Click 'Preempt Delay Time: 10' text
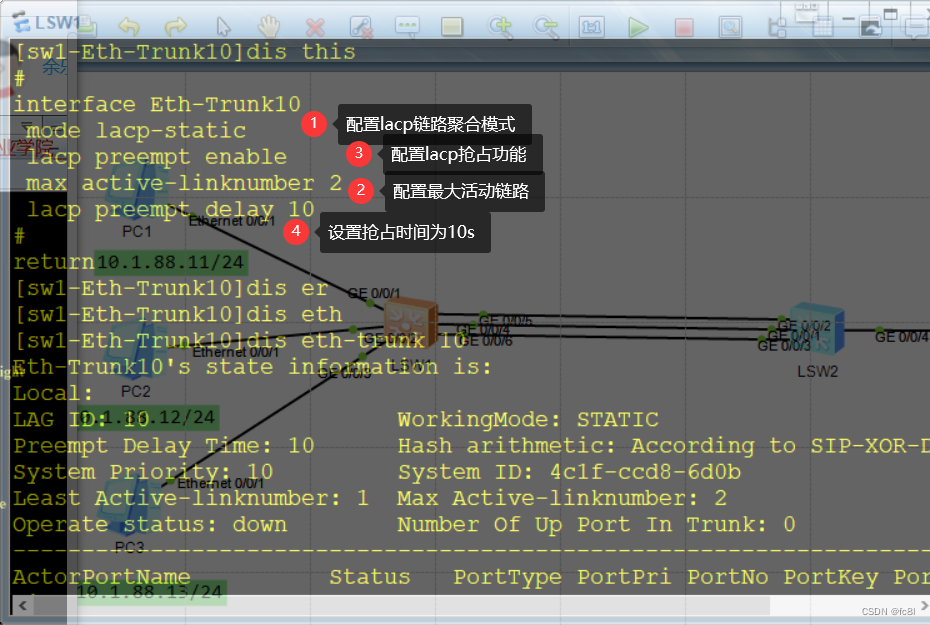 click(x=164, y=446)
